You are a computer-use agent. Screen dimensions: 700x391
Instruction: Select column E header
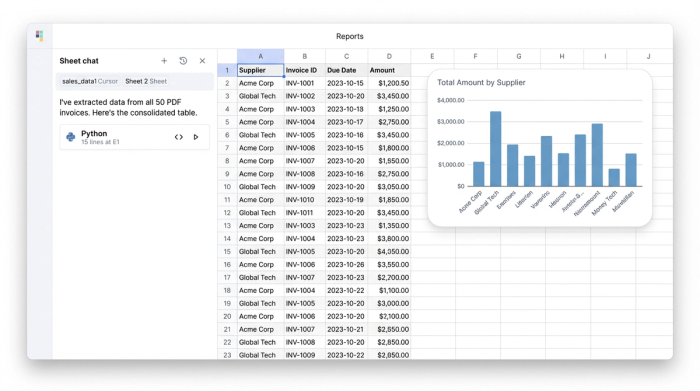coord(432,56)
